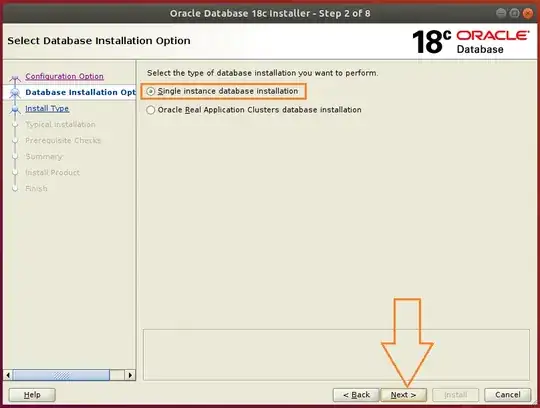Select Single instance database installation radio
540x408 pixels.
click(150, 91)
